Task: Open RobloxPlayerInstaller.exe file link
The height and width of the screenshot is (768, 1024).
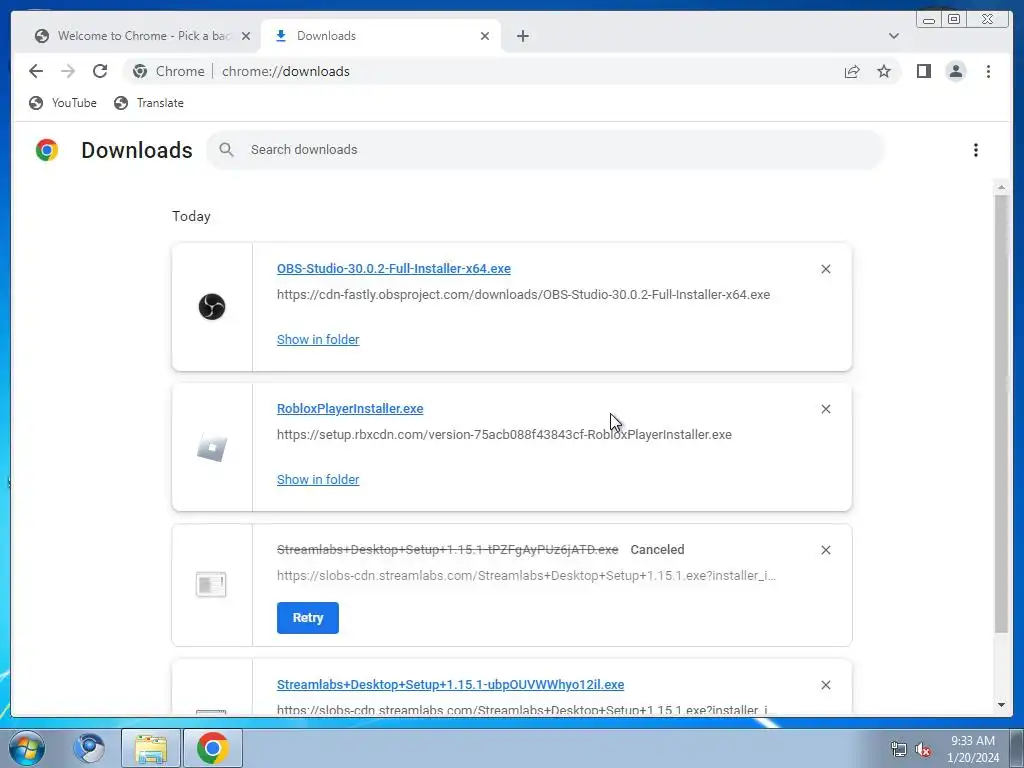Action: tap(350, 408)
